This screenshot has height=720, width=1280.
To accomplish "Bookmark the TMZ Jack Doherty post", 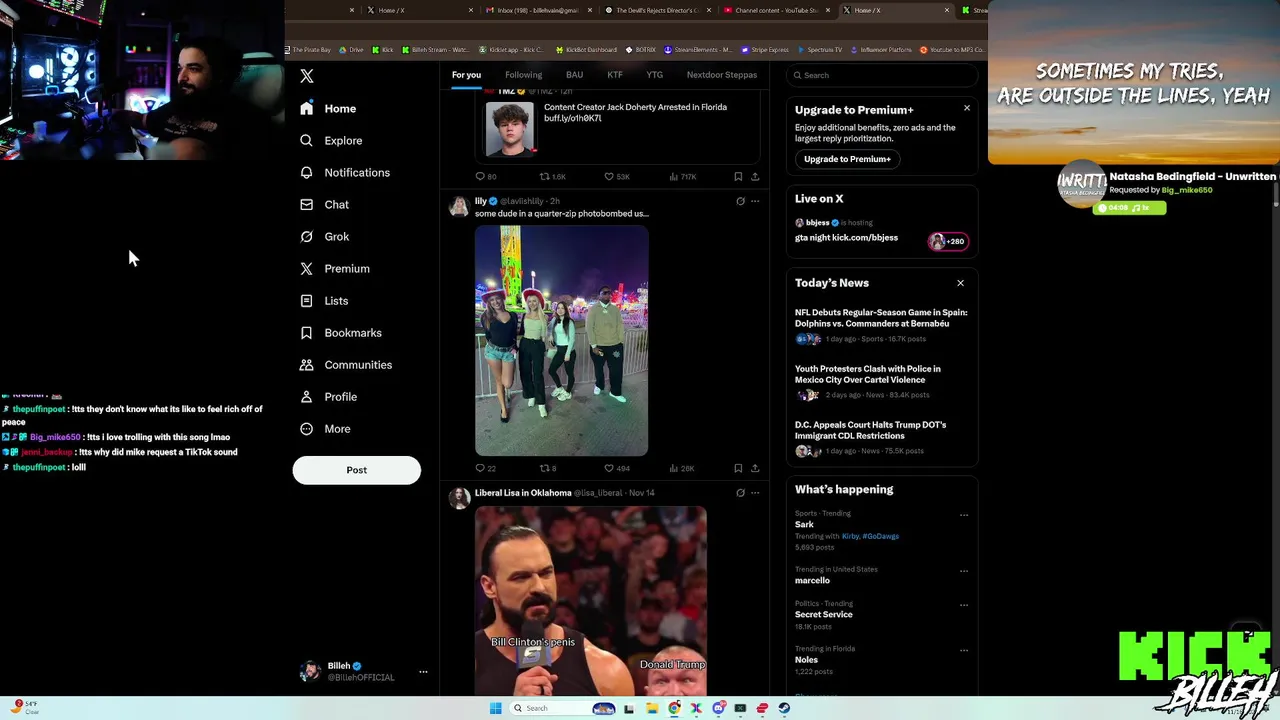I will pos(738,177).
